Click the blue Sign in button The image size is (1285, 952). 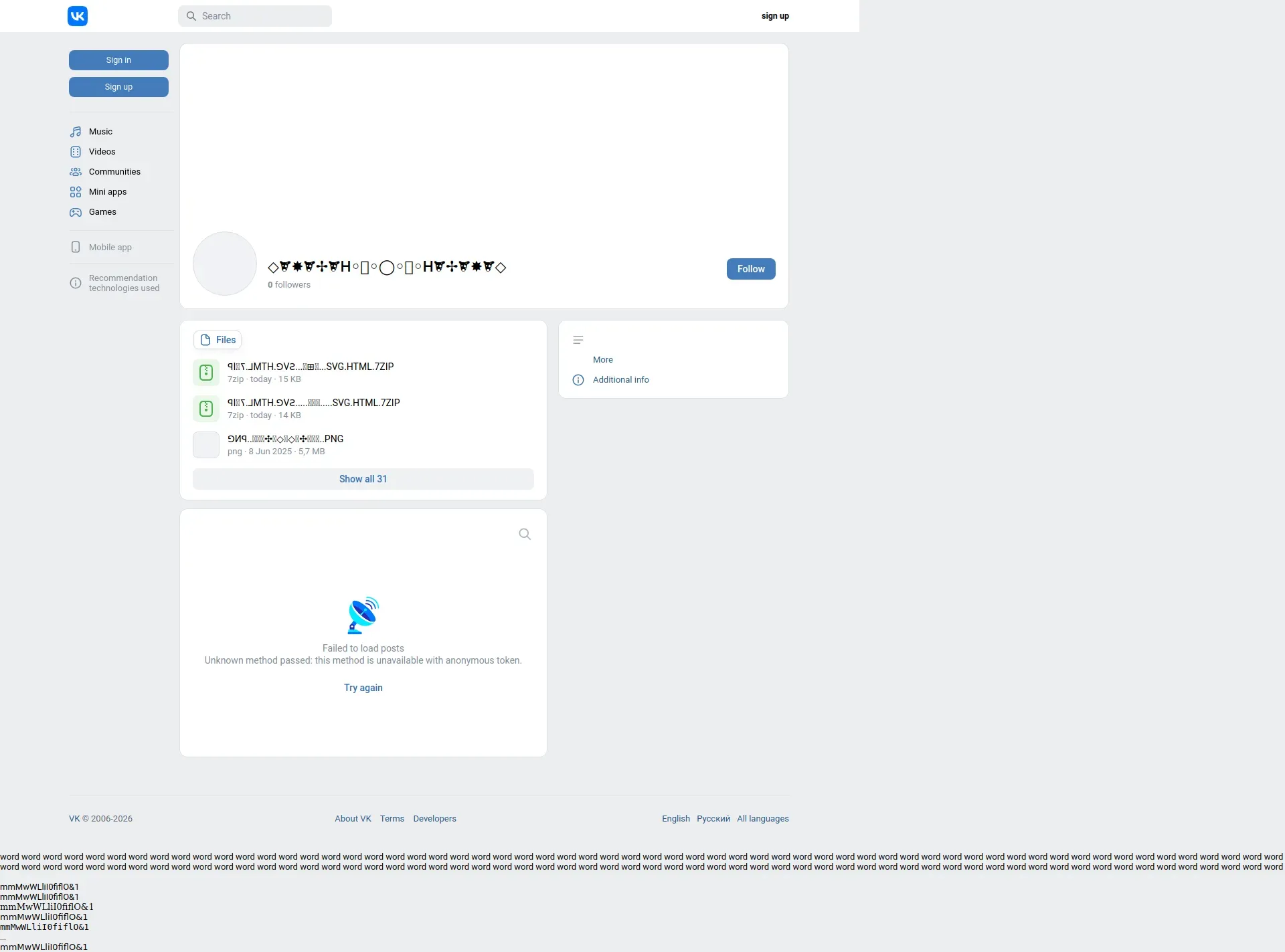pos(118,60)
